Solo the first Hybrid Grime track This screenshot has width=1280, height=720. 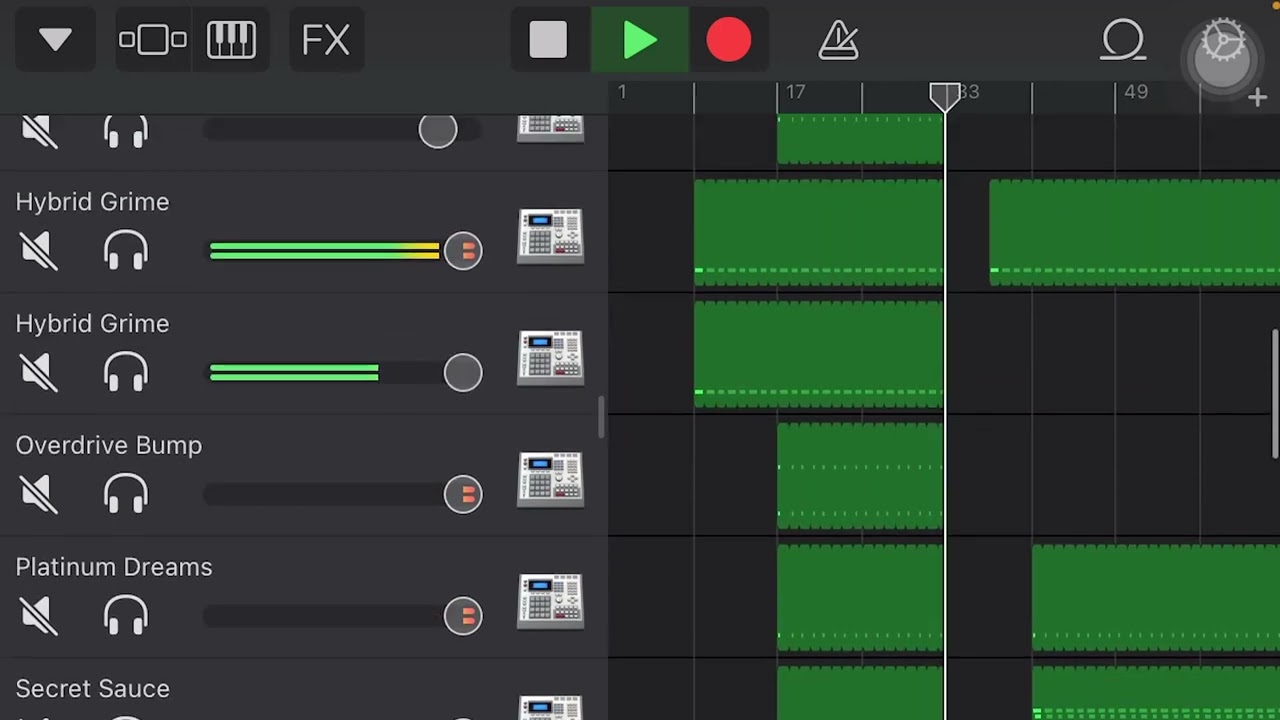[x=125, y=251]
